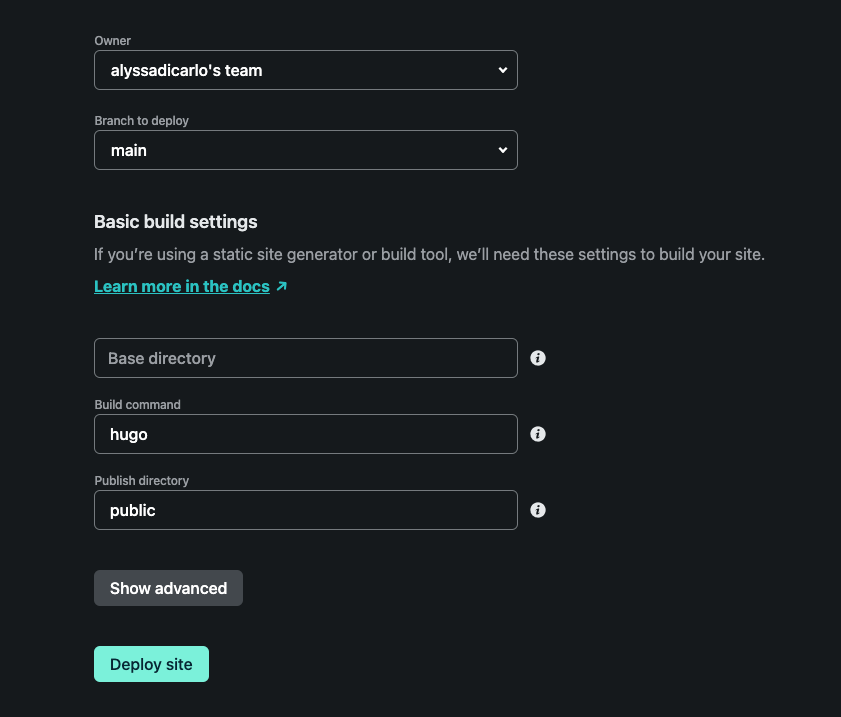Image resolution: width=841 pixels, height=717 pixels.
Task: Click Publish directory field containing public
Action: tap(305, 510)
